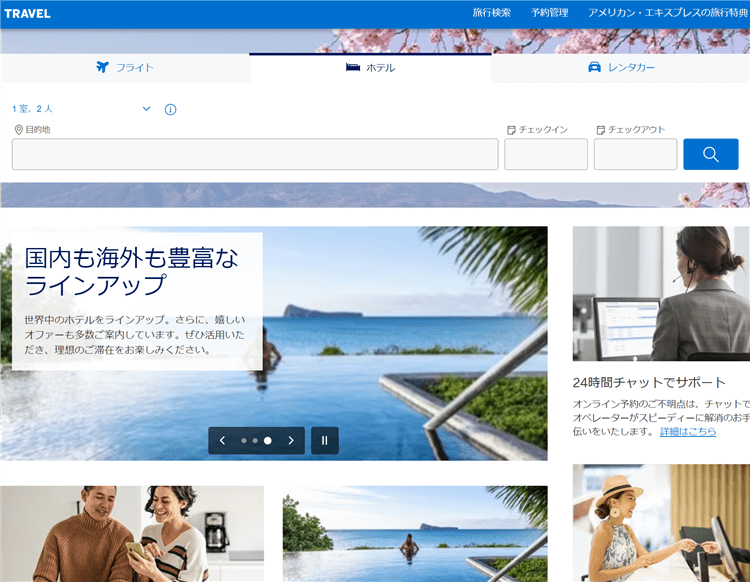This screenshot has height=582, width=750.
Task: Click the airplane icon in フライト tab
Action: pos(101,67)
